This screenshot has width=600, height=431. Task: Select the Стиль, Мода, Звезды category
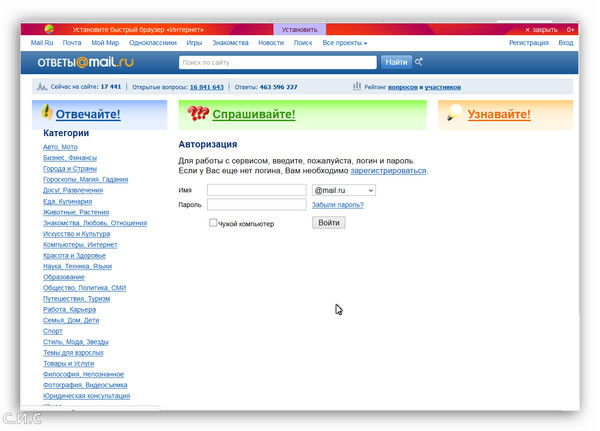76,342
